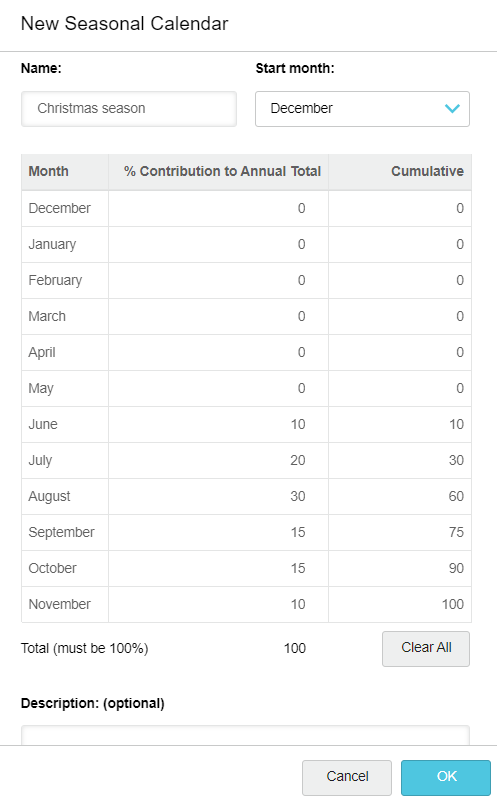Edit October's contribution value of 15
The height and width of the screenshot is (804, 497).
pos(218,568)
